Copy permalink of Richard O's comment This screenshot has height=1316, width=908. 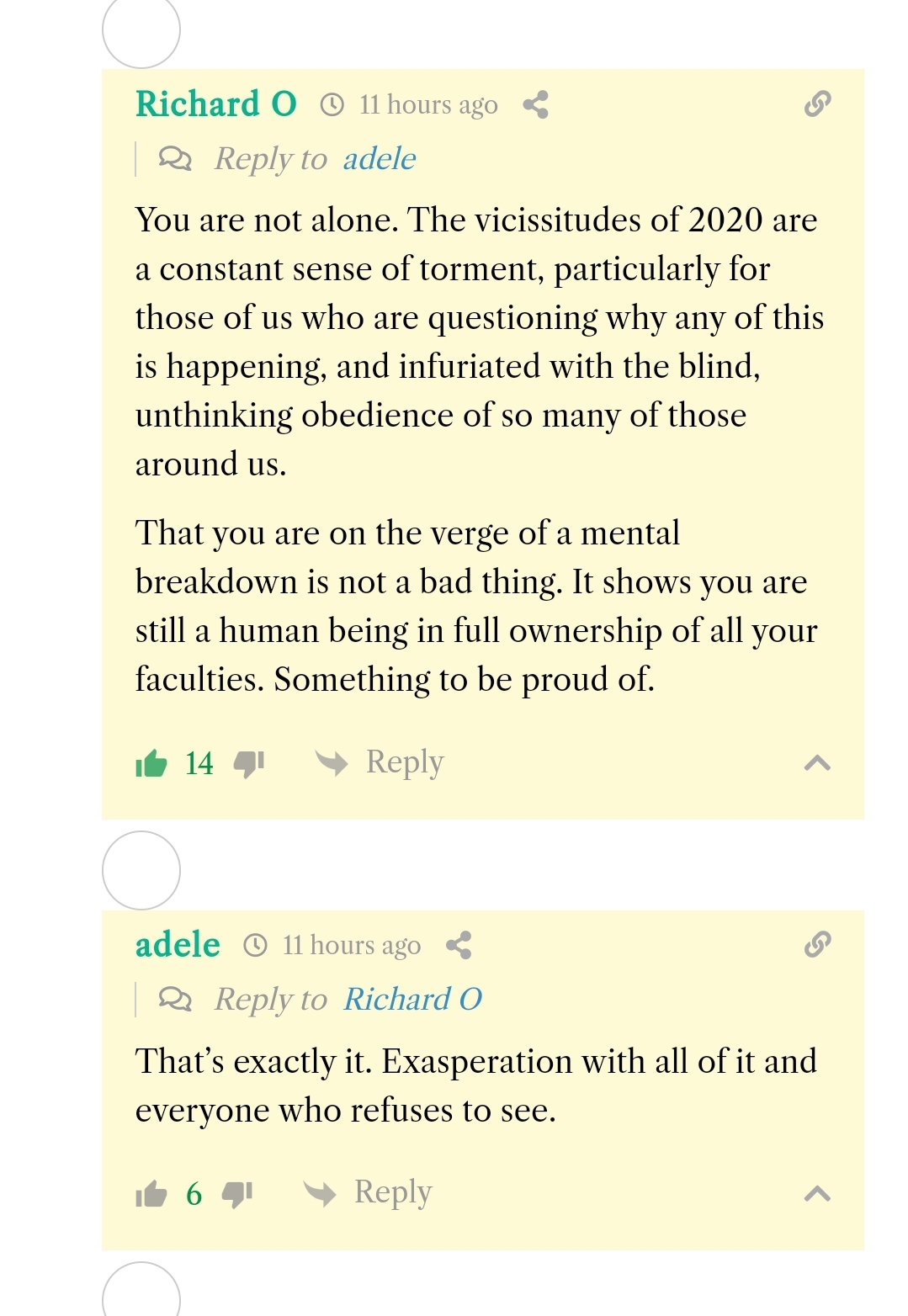point(817,103)
